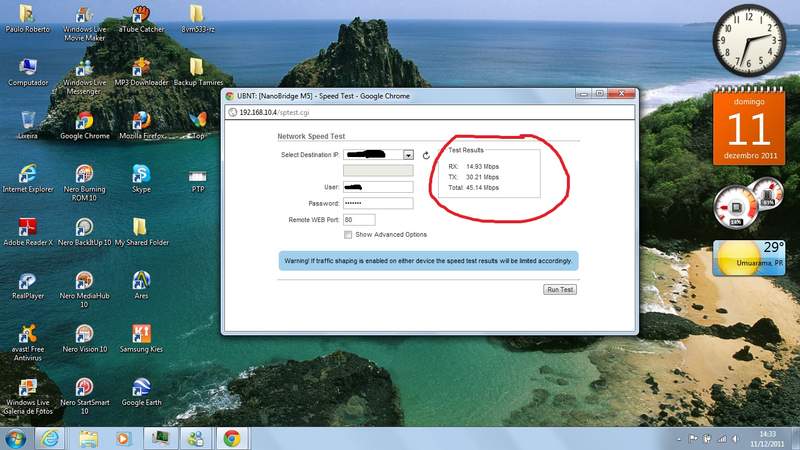Open the Windows Start button

[x=15, y=439]
